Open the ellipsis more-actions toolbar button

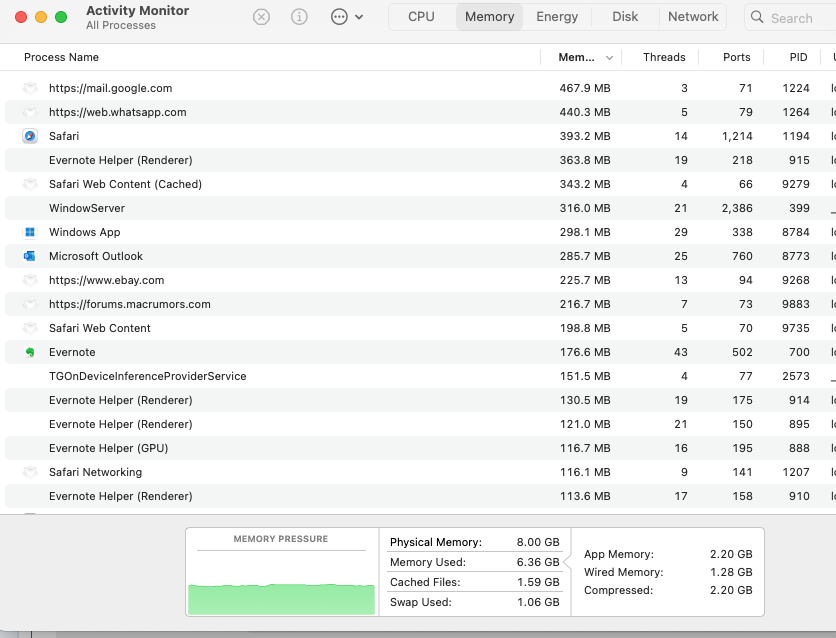tap(339, 17)
